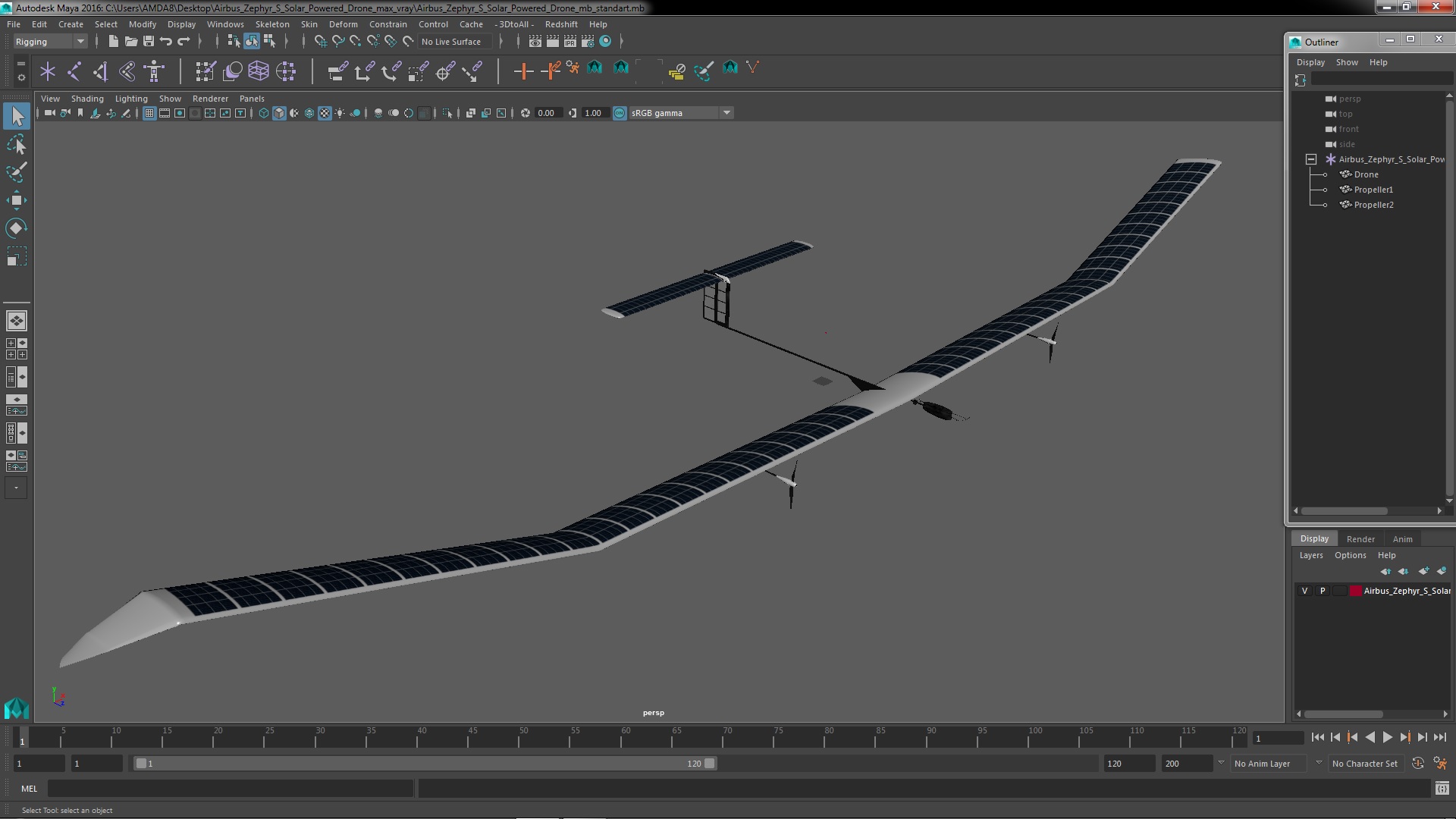Click the HumanIK character figure icon

154,71
